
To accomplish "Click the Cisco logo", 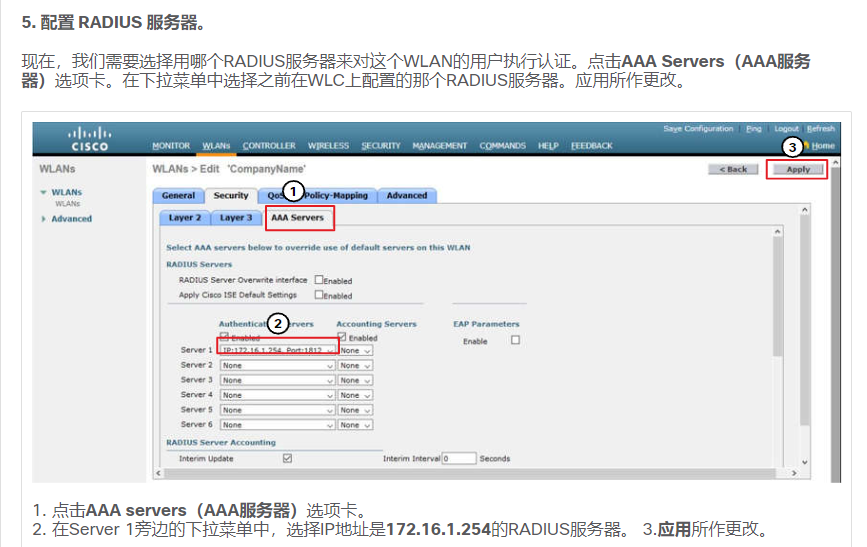I will coord(88,139).
